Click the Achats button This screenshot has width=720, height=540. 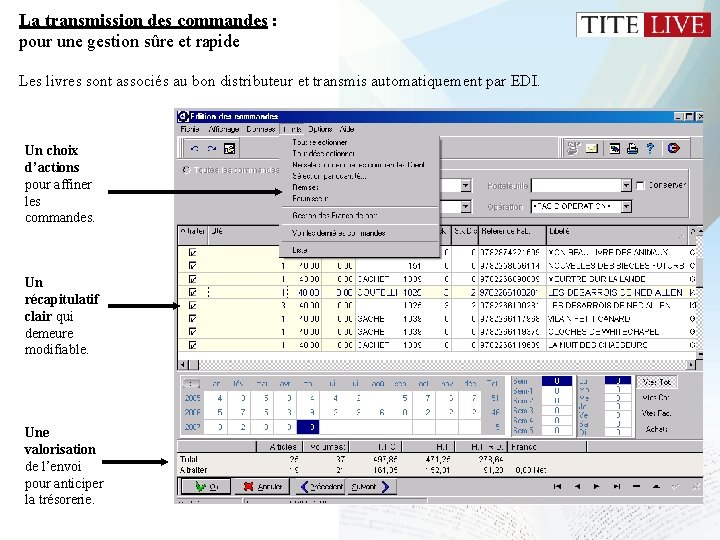[x=657, y=429]
